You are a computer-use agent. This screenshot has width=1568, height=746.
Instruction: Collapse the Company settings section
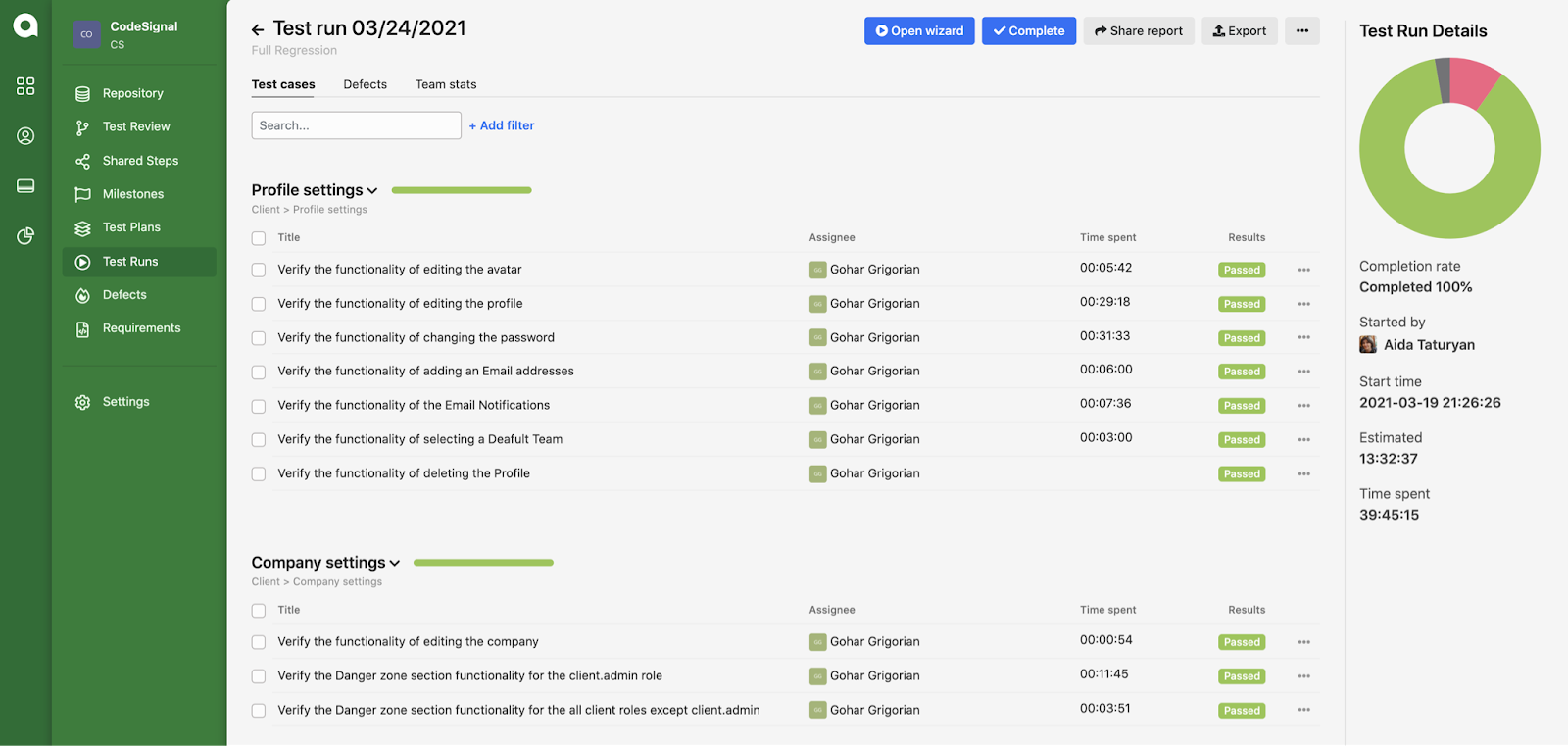395,564
